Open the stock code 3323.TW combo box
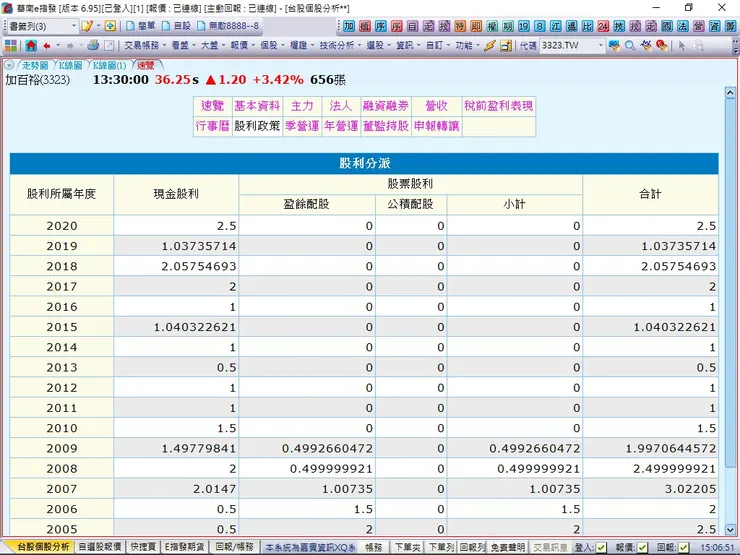740x555 pixels. [x=572, y=46]
